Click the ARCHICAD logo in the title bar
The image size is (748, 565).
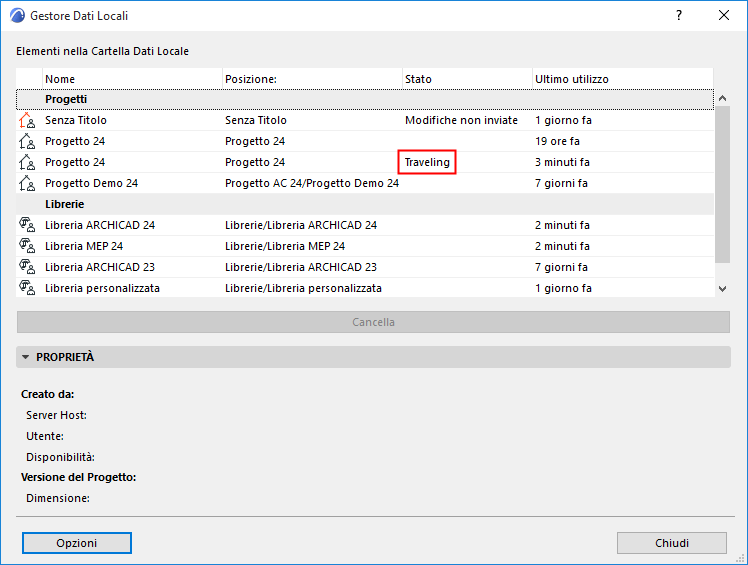pyautogui.click(x=17, y=15)
